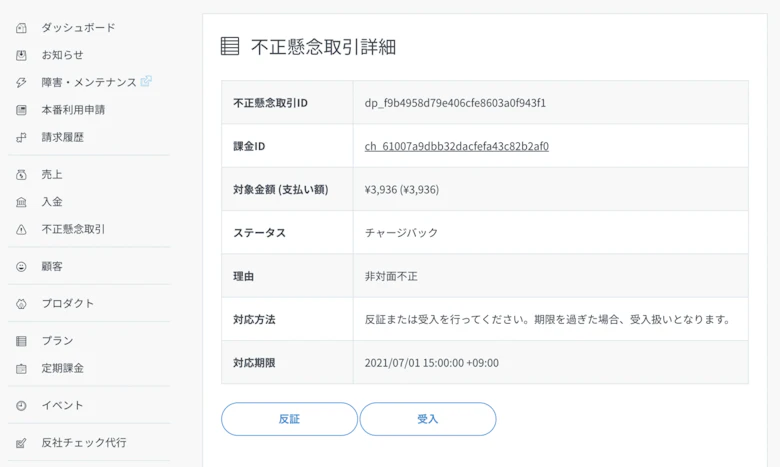
Task: Open the 定期課金 subscription menu item
Action: point(62,368)
